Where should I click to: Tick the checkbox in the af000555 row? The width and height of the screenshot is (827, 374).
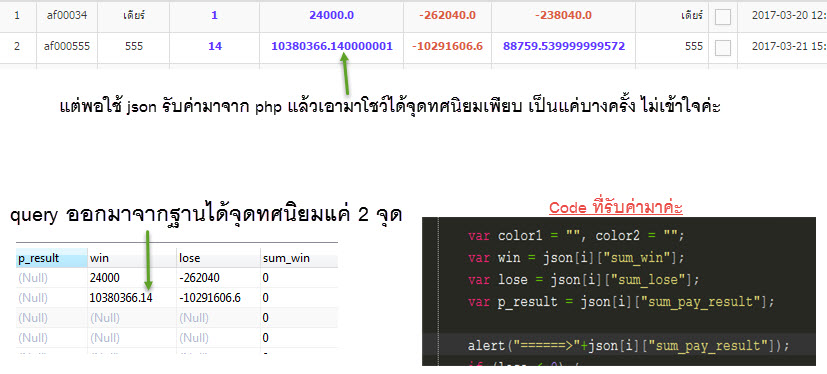tap(723, 47)
